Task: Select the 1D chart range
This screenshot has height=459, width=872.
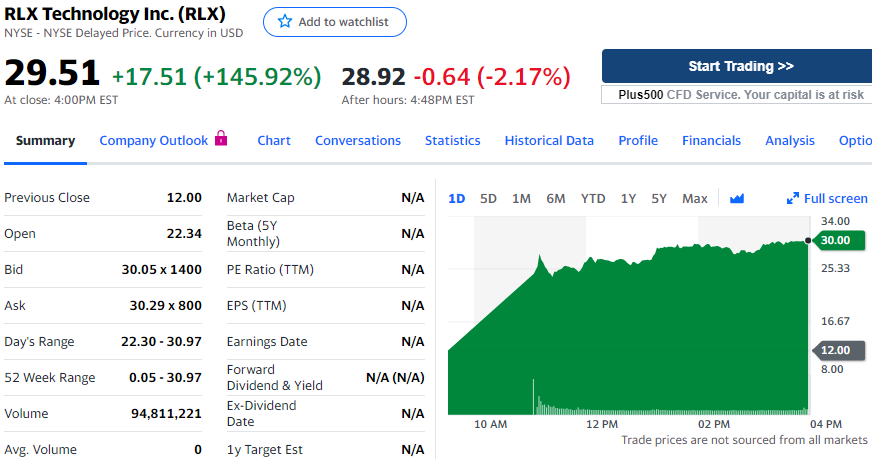Action: coord(456,198)
